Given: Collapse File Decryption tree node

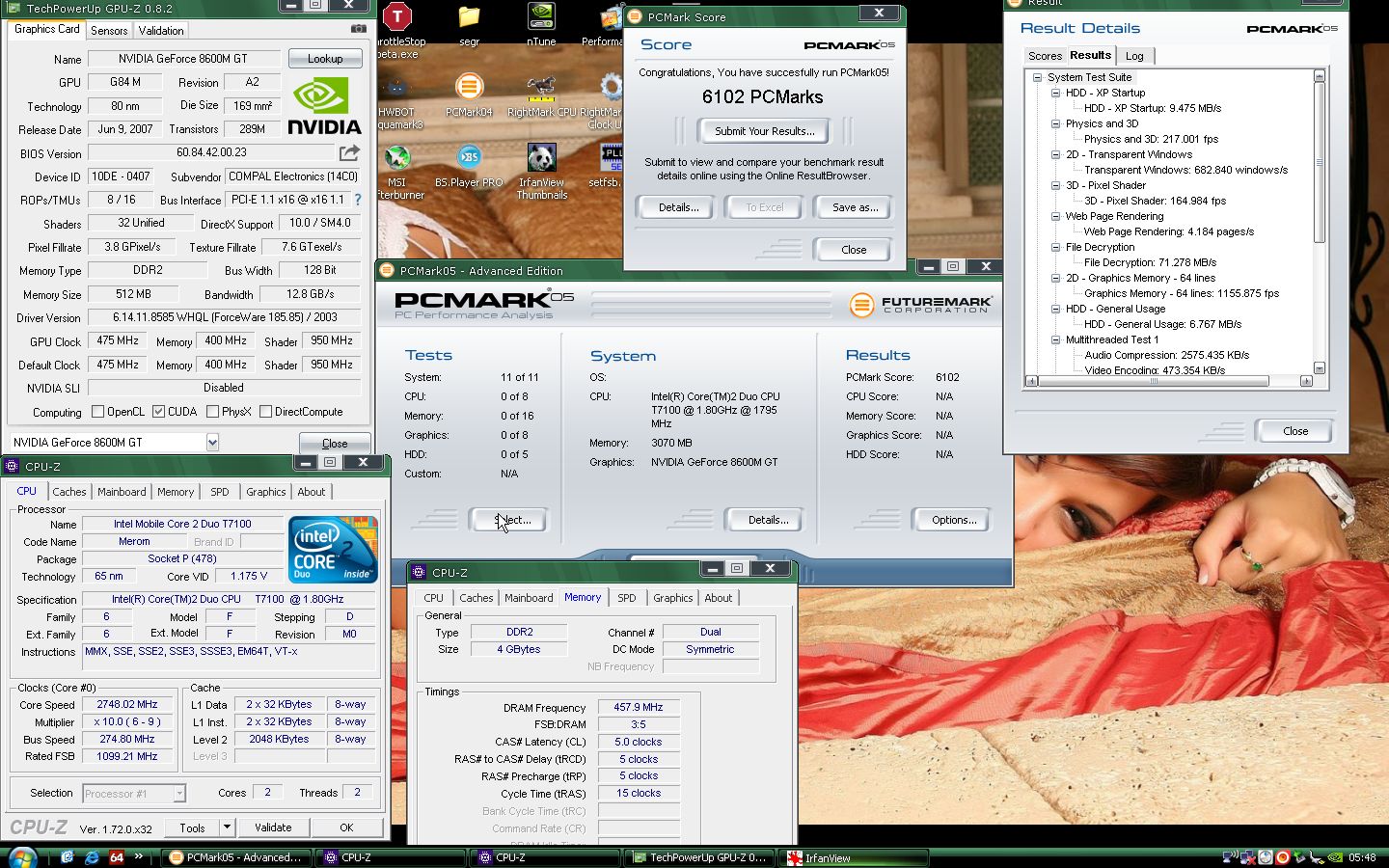Looking at the screenshot, I should (1055, 247).
